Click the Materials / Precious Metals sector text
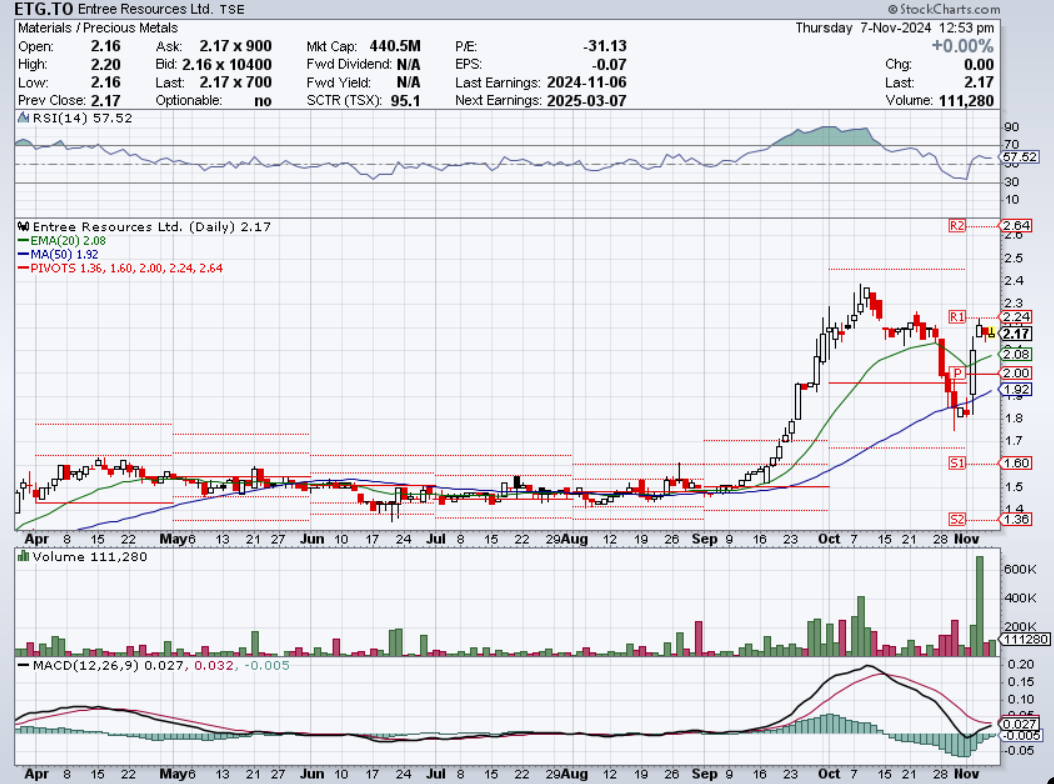This screenshot has width=1054, height=784. tap(98, 28)
